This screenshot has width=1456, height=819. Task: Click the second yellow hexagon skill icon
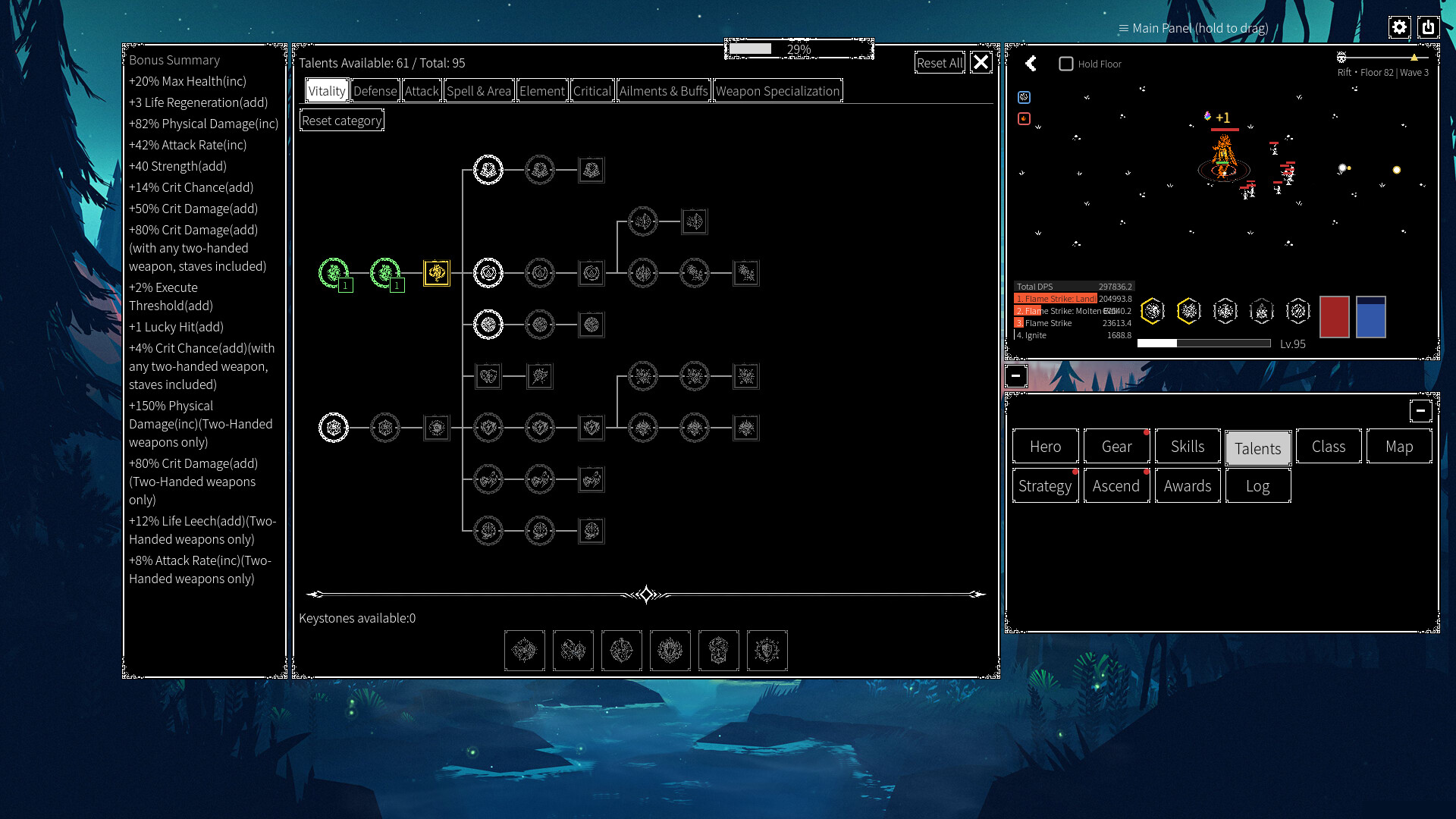pos(1189,311)
